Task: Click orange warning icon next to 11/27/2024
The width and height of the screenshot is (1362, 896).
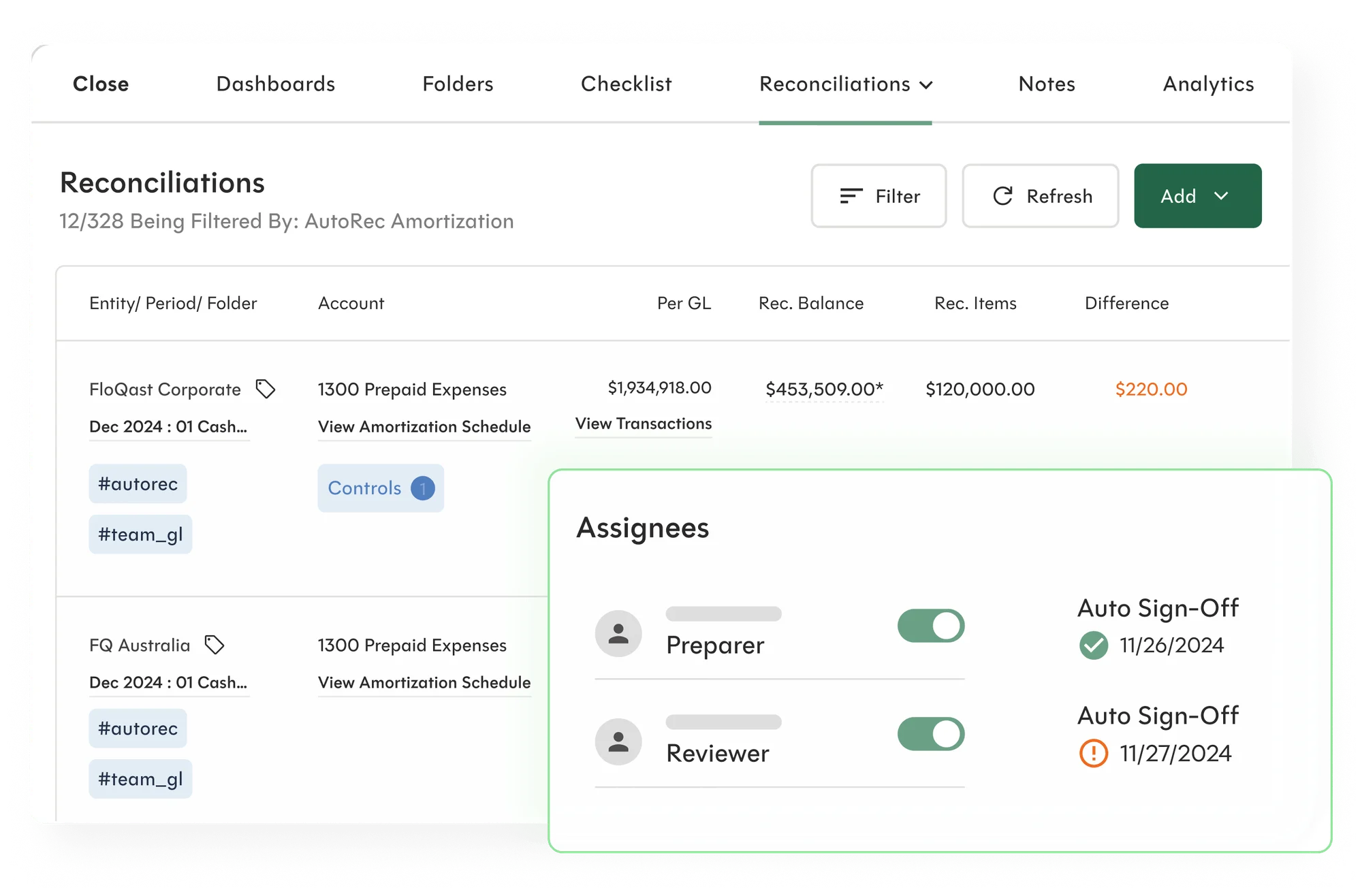Action: tap(1094, 754)
